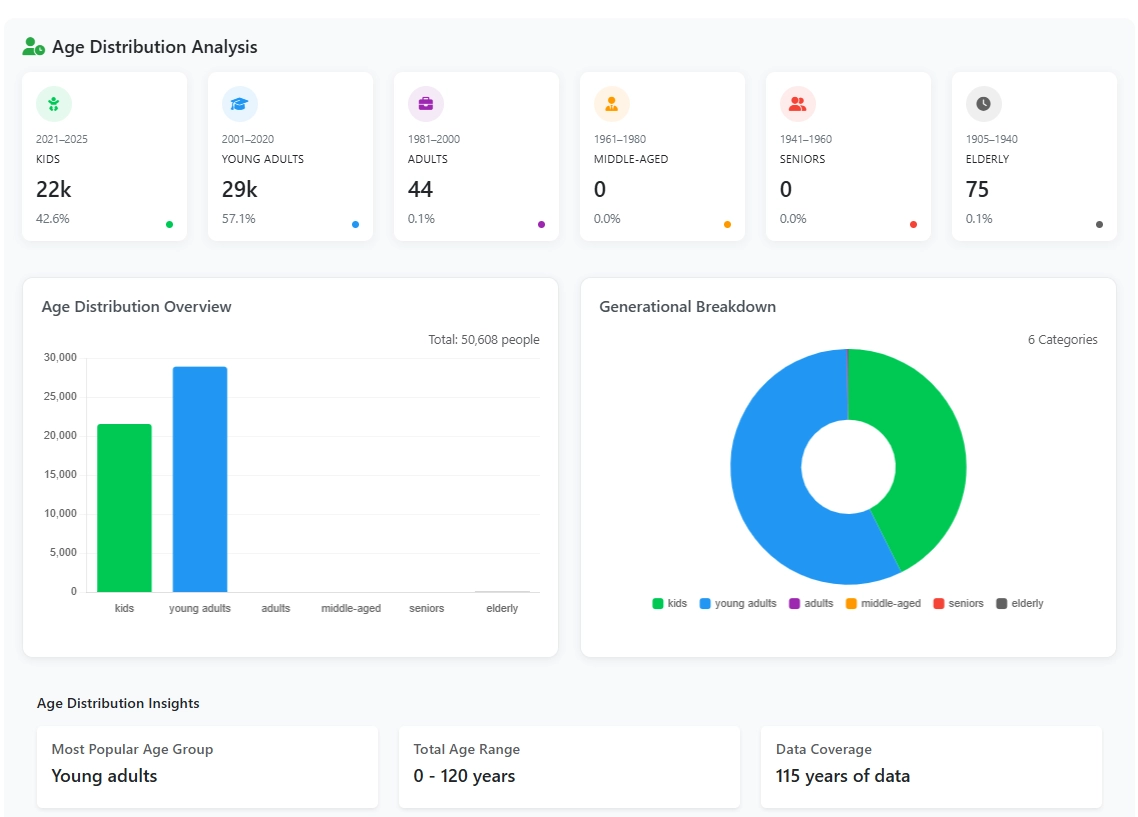Screen dimensions: 1138x817
Task: Click the Young Adults graduation cap icon
Action: [240, 104]
